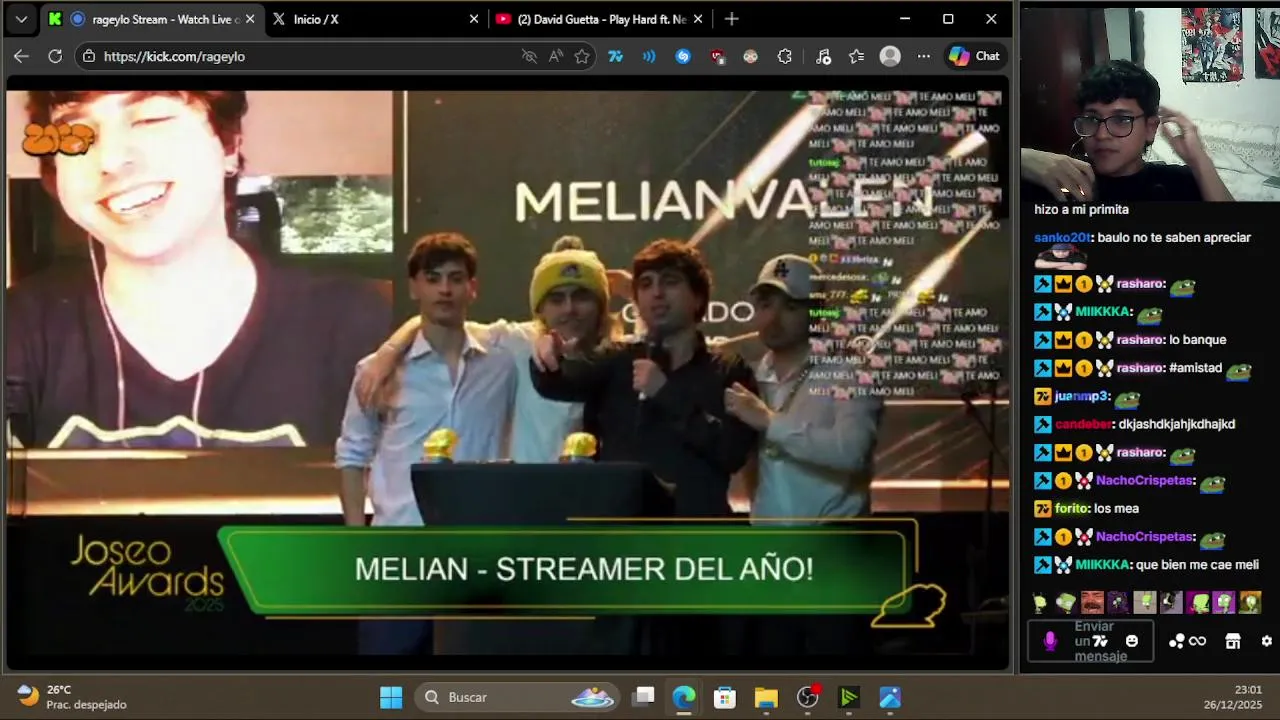Go back using the browser back arrow

pos(21,56)
